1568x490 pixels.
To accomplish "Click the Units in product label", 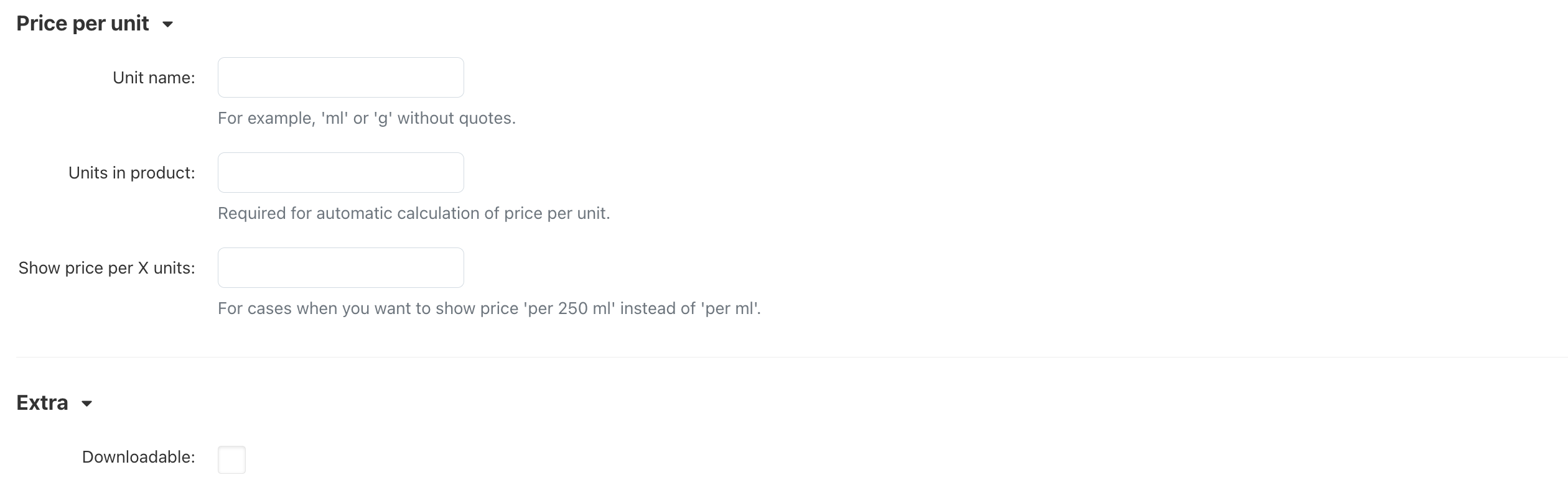I will pos(131,173).
